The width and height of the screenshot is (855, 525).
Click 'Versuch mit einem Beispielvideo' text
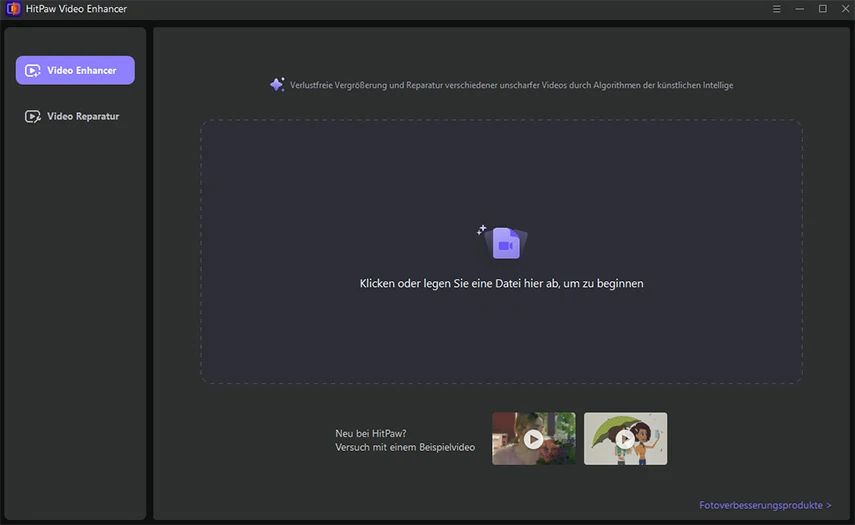coord(405,447)
